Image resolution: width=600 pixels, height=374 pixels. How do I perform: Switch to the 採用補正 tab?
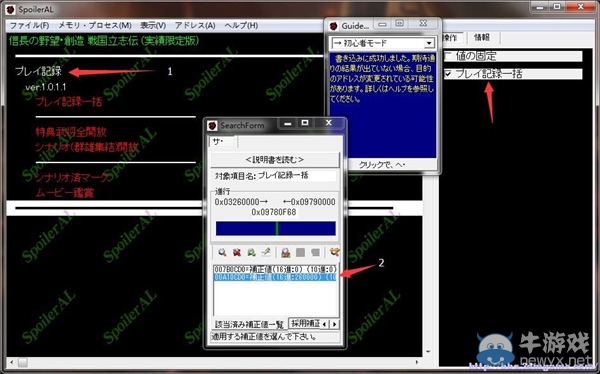[x=305, y=323]
